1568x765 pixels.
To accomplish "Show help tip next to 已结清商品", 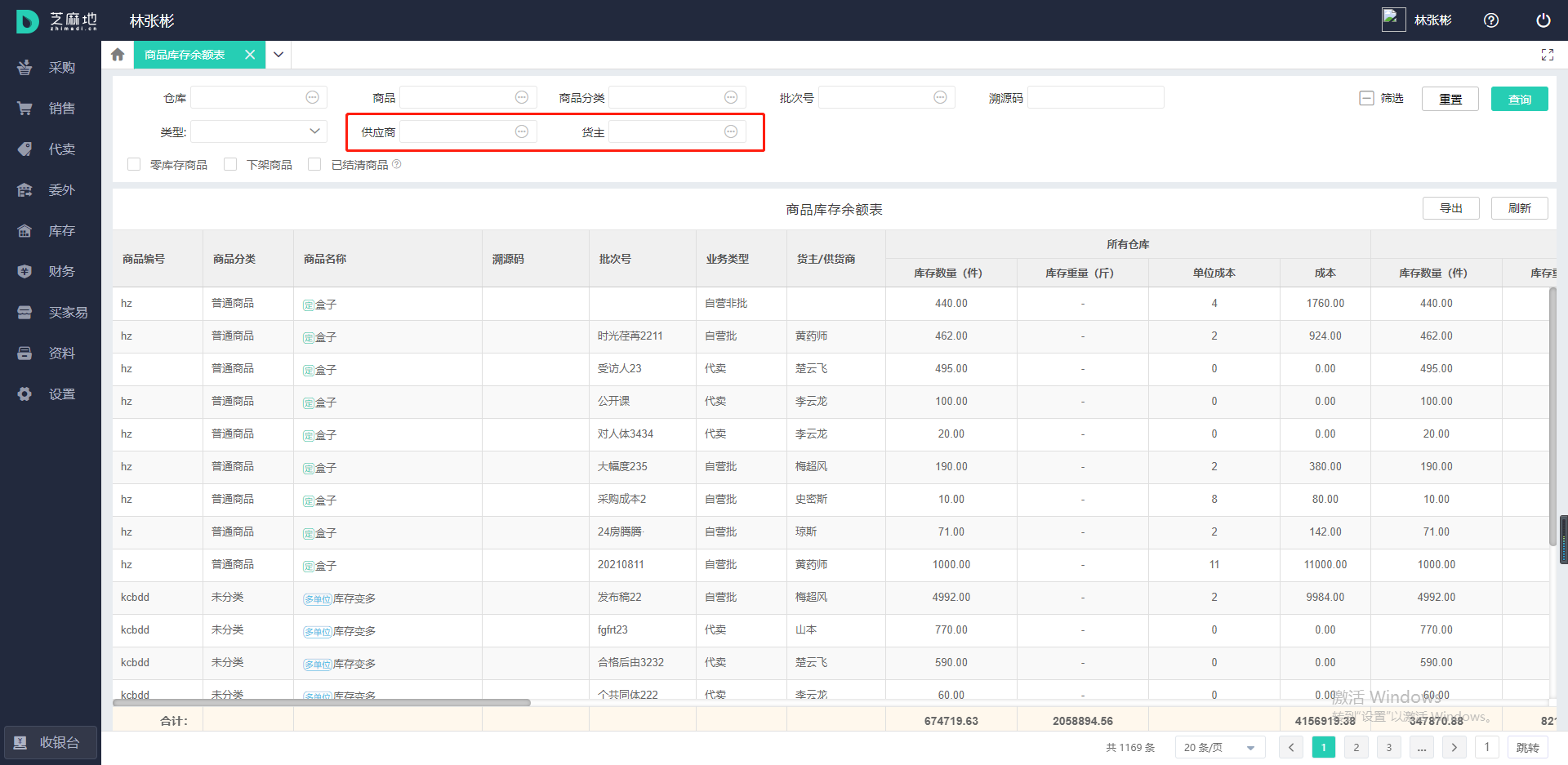I will tap(397, 164).
